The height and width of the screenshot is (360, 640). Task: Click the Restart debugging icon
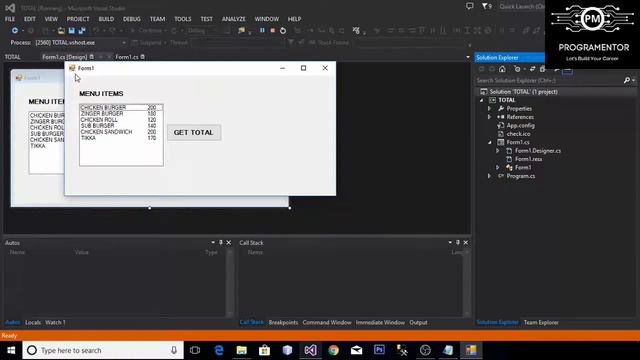tap(283, 31)
